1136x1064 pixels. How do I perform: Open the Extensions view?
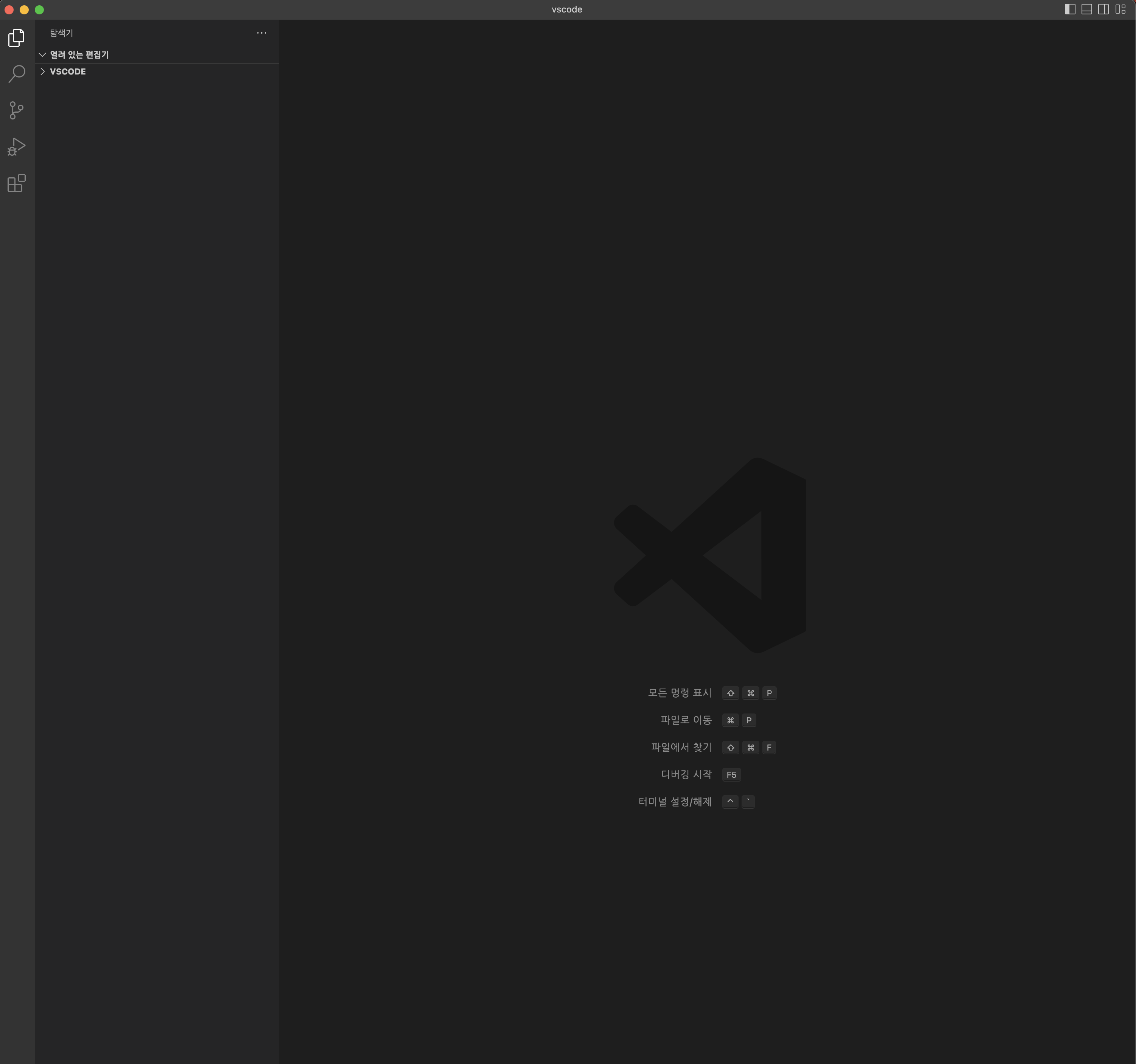[17, 183]
